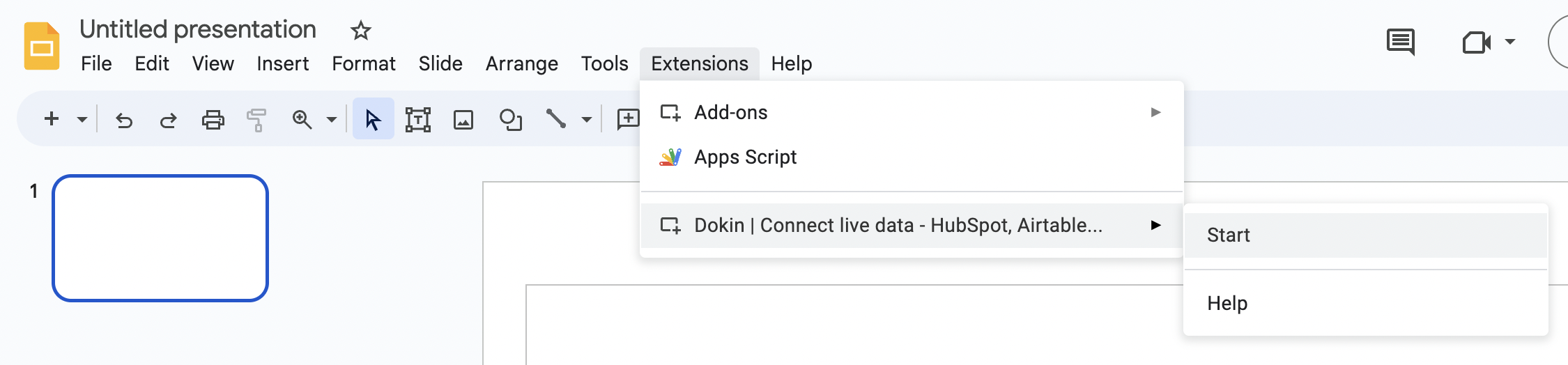Click the redo arrow icon
The height and width of the screenshot is (365, 1568).
(x=168, y=120)
